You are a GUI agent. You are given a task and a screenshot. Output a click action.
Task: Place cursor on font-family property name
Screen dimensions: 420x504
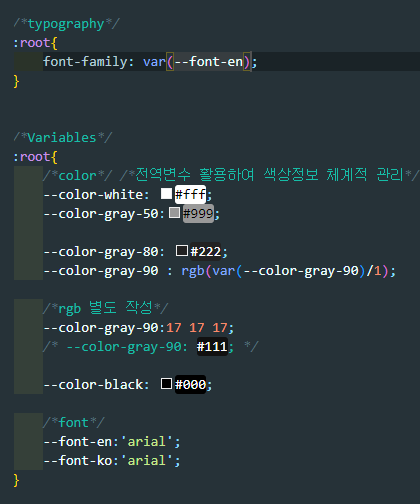(x=85, y=62)
